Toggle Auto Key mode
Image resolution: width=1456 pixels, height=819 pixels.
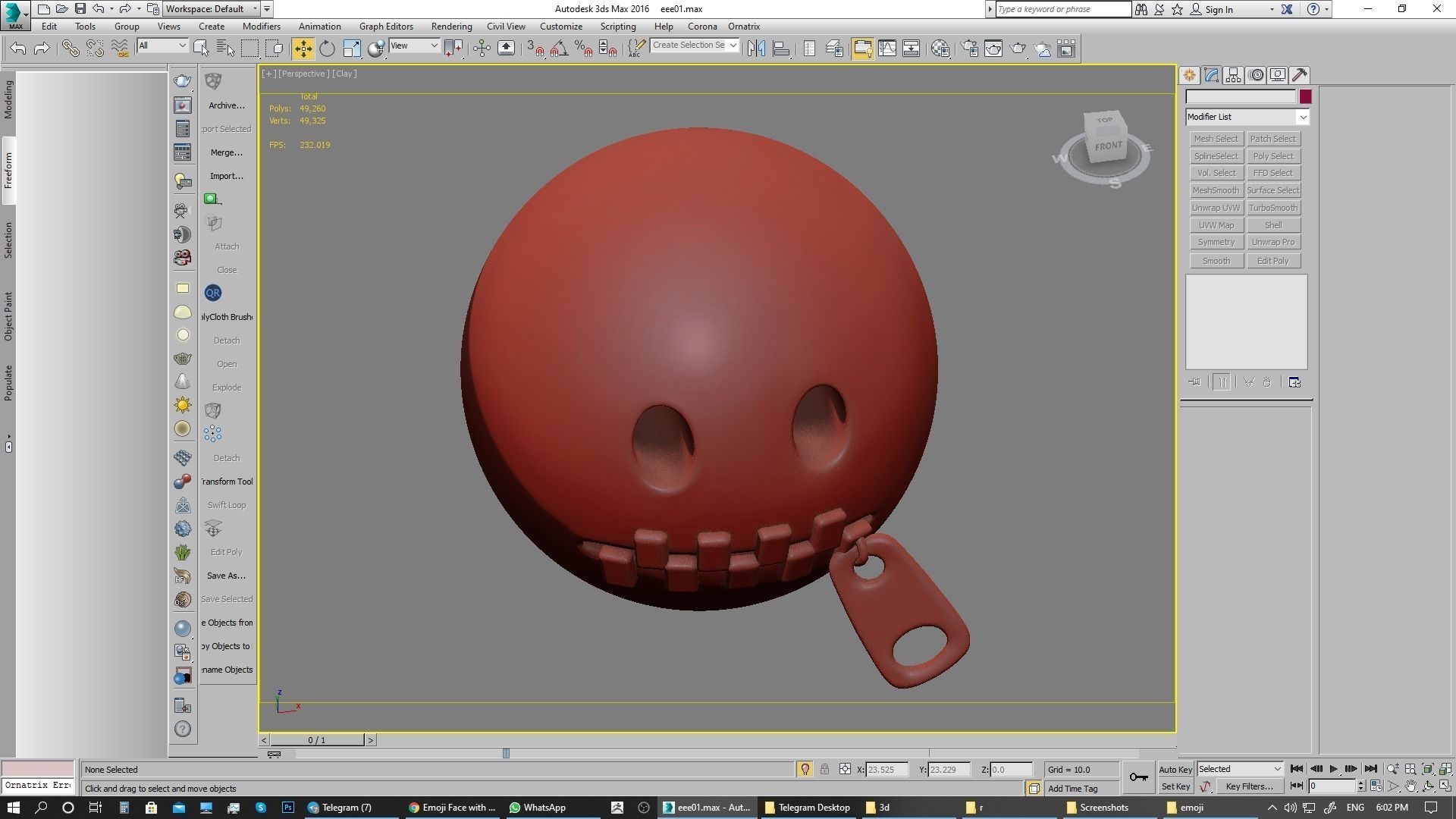1175,769
